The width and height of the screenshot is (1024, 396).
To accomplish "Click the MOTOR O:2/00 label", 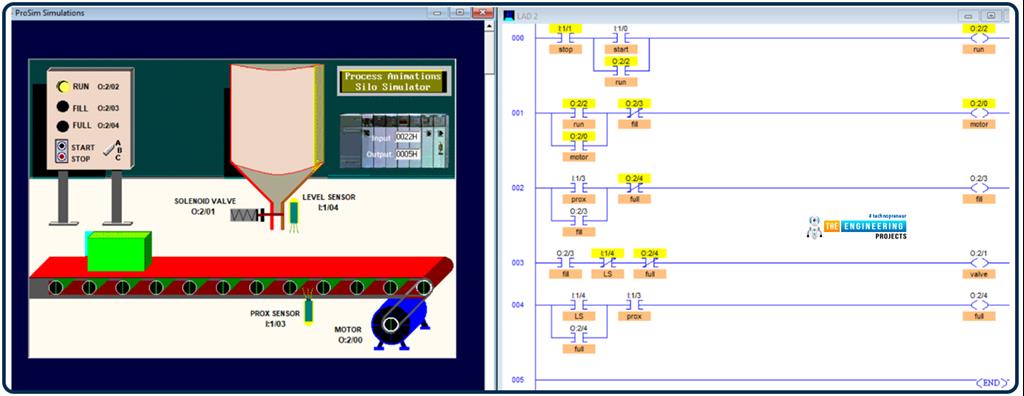I will tap(347, 335).
